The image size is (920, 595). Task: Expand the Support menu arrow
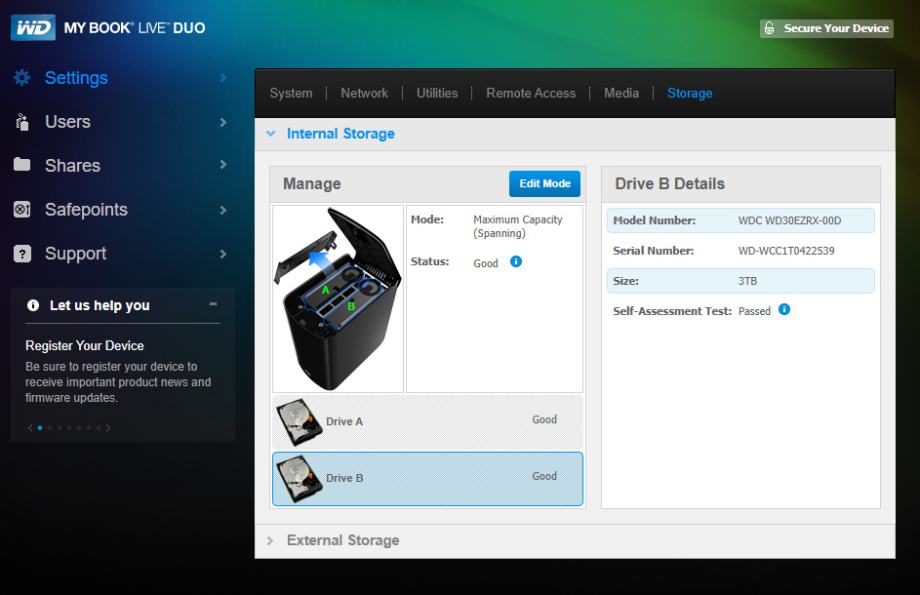(222, 254)
